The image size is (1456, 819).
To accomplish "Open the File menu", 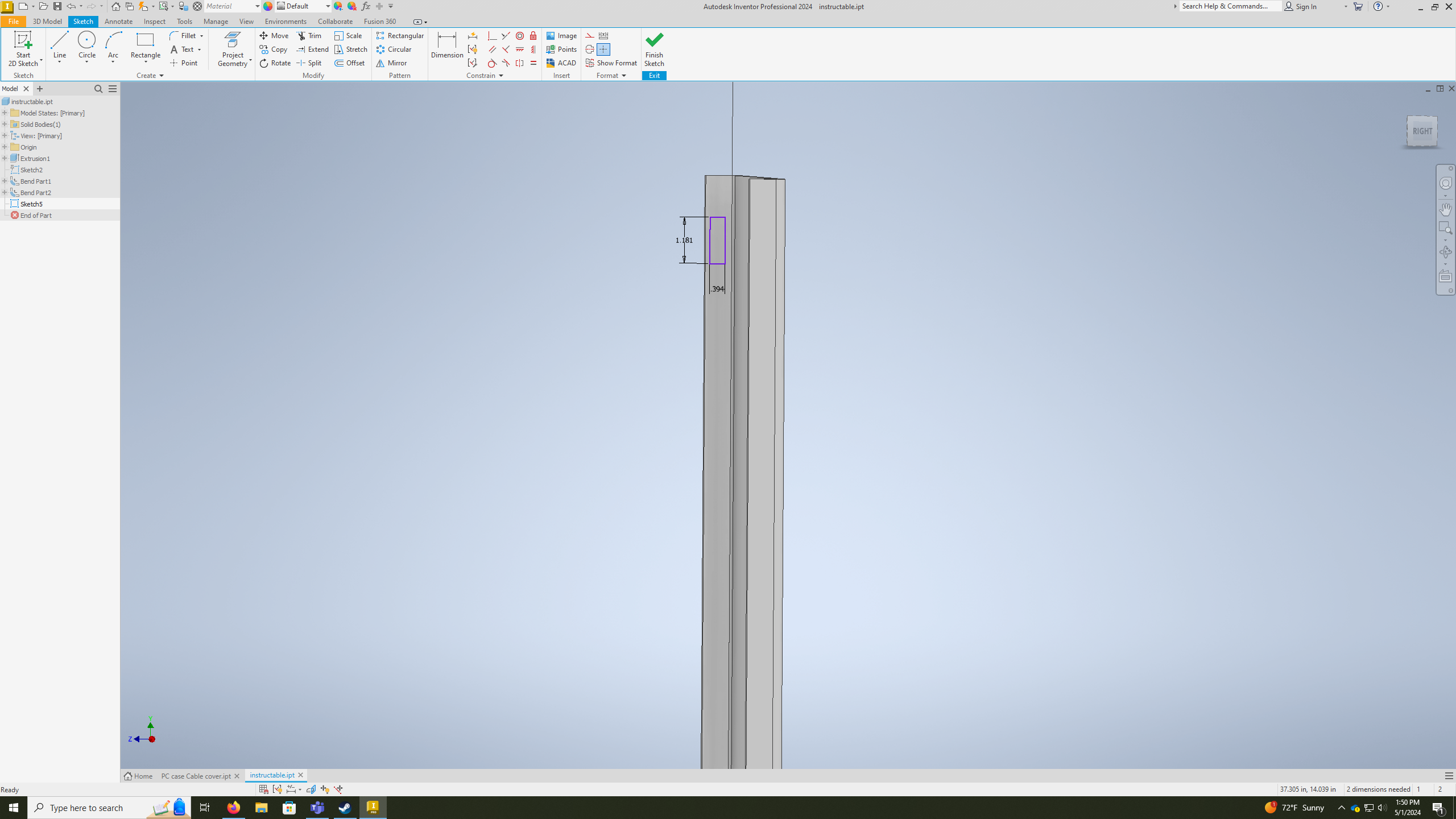I will [13, 21].
